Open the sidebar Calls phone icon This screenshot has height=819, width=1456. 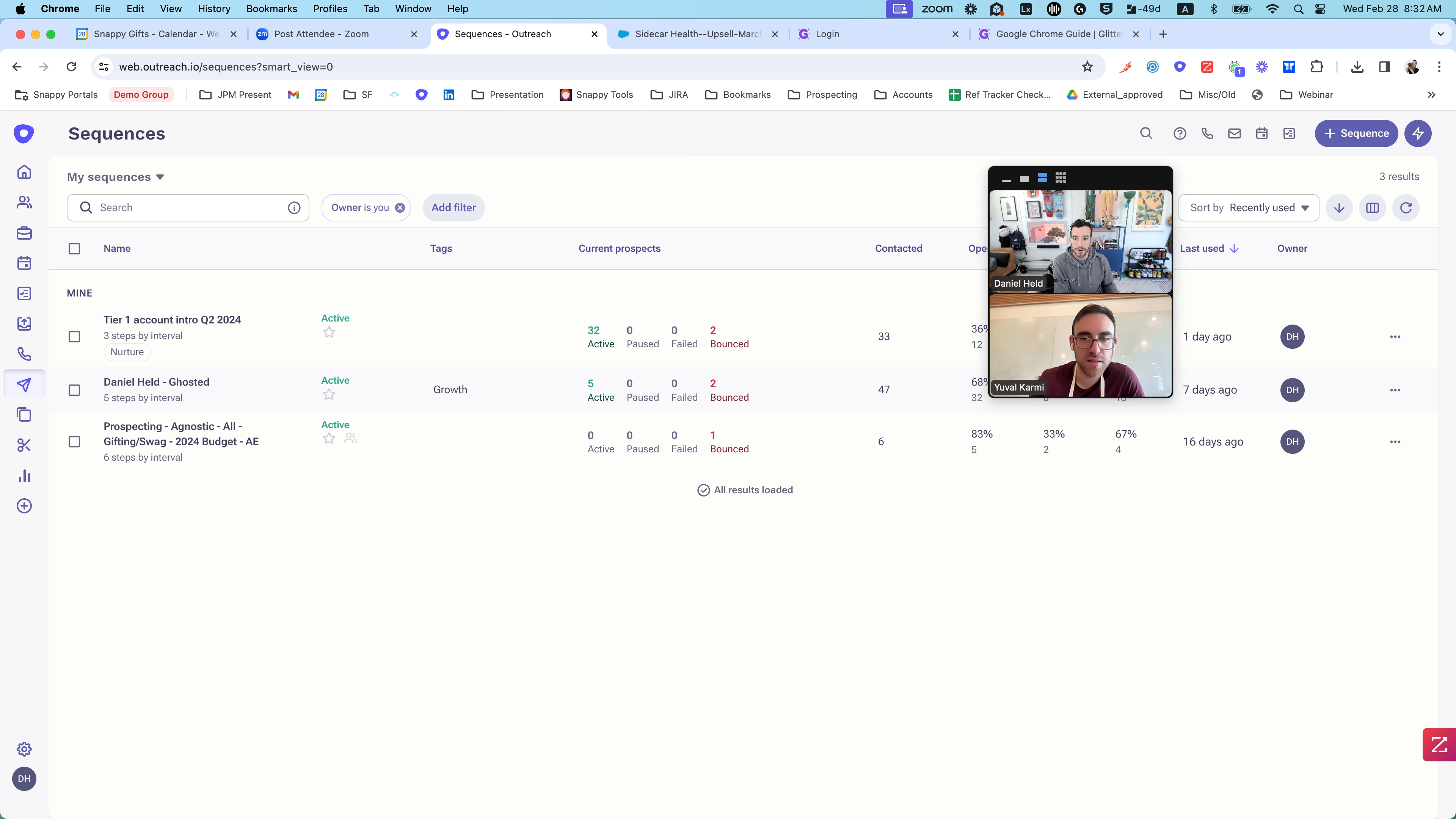[x=24, y=355]
